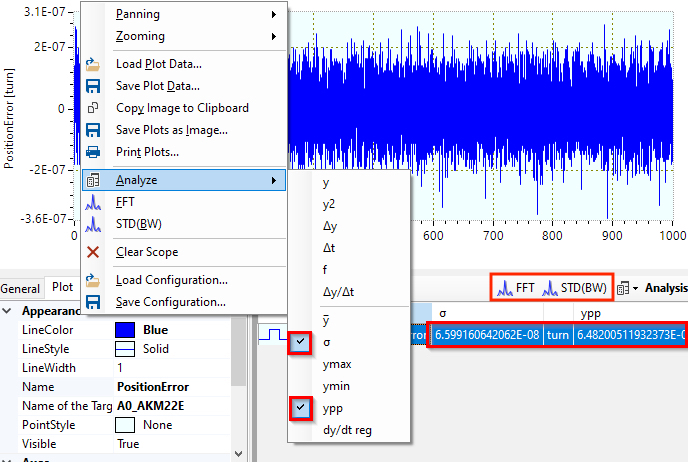Click the Save Configuration disk icon
Image resolution: width=688 pixels, height=462 pixels.
coord(93,302)
